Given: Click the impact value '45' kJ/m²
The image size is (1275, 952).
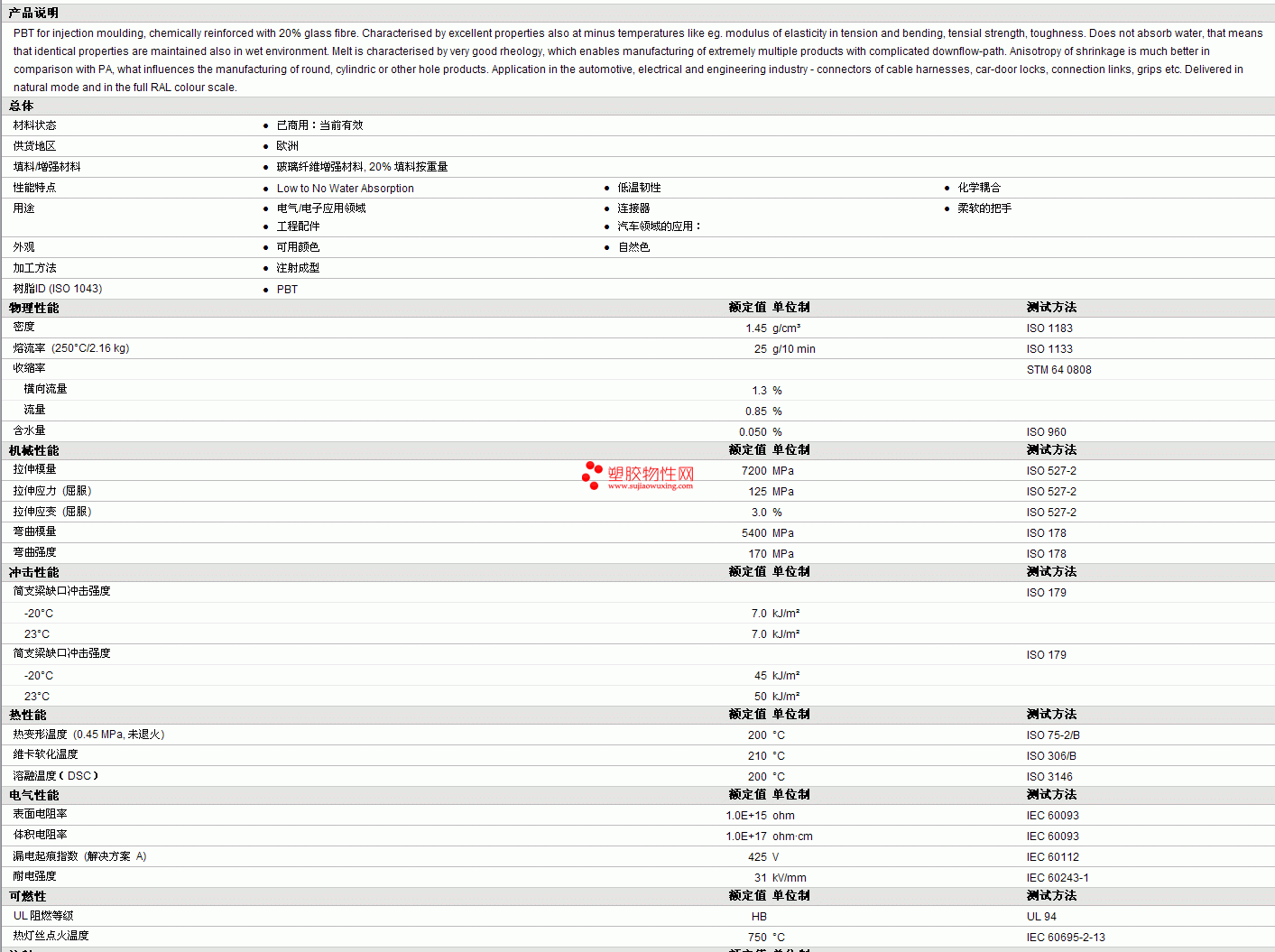Looking at the screenshot, I should pyautogui.click(x=761, y=676).
